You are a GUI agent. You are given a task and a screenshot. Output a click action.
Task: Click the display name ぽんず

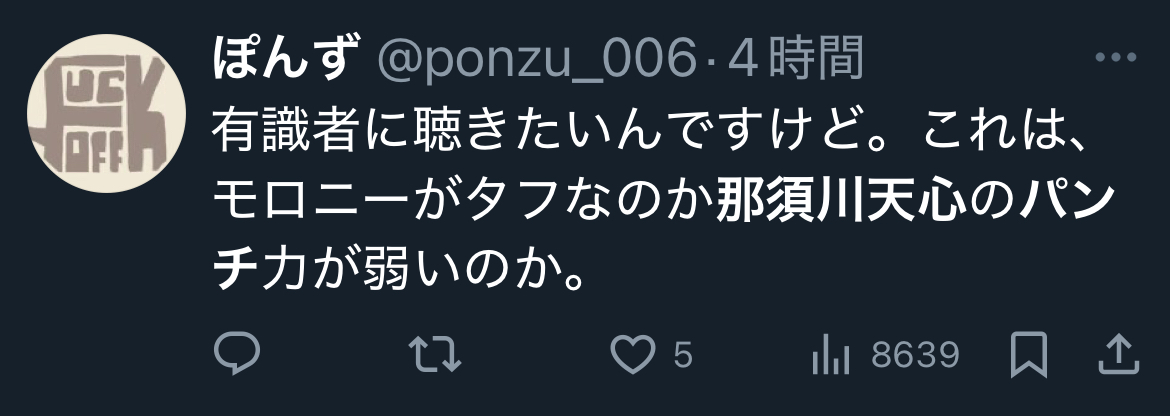282,58
